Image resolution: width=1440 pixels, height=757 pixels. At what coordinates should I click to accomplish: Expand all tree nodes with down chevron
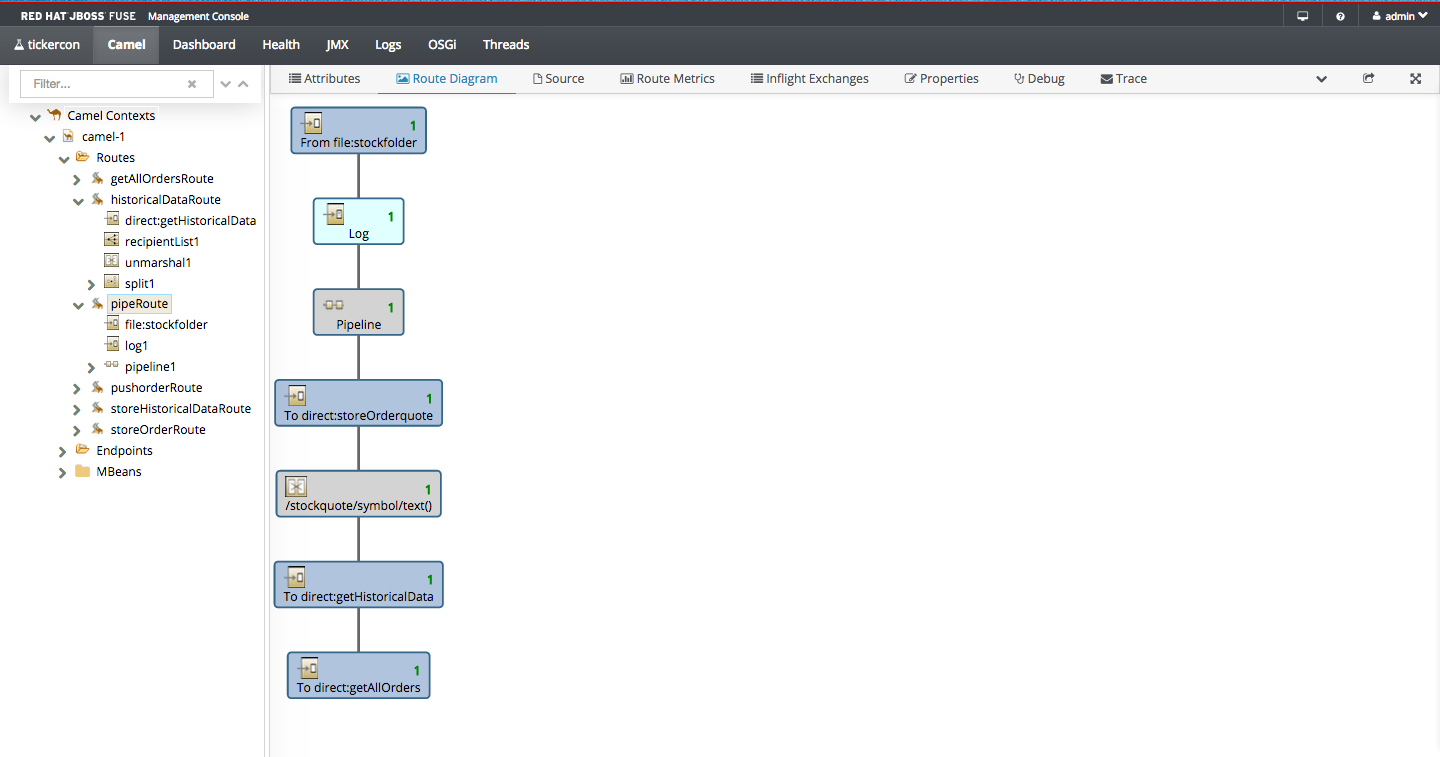click(225, 85)
